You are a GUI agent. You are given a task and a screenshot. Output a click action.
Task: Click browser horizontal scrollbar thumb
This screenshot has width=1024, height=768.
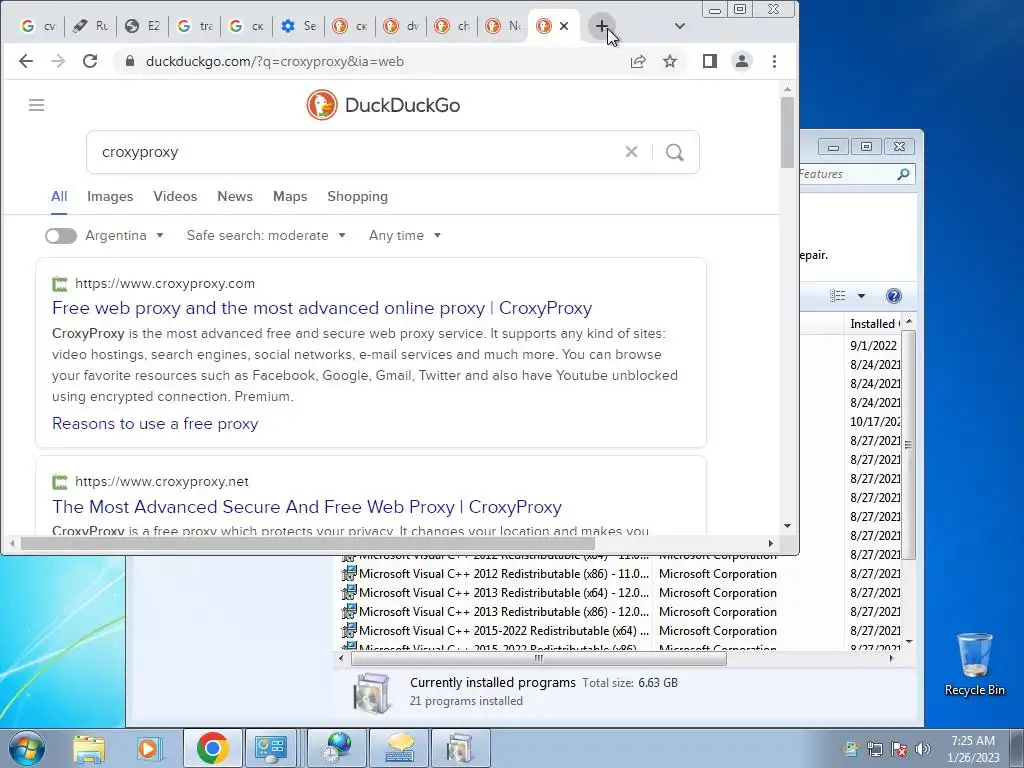(308, 543)
